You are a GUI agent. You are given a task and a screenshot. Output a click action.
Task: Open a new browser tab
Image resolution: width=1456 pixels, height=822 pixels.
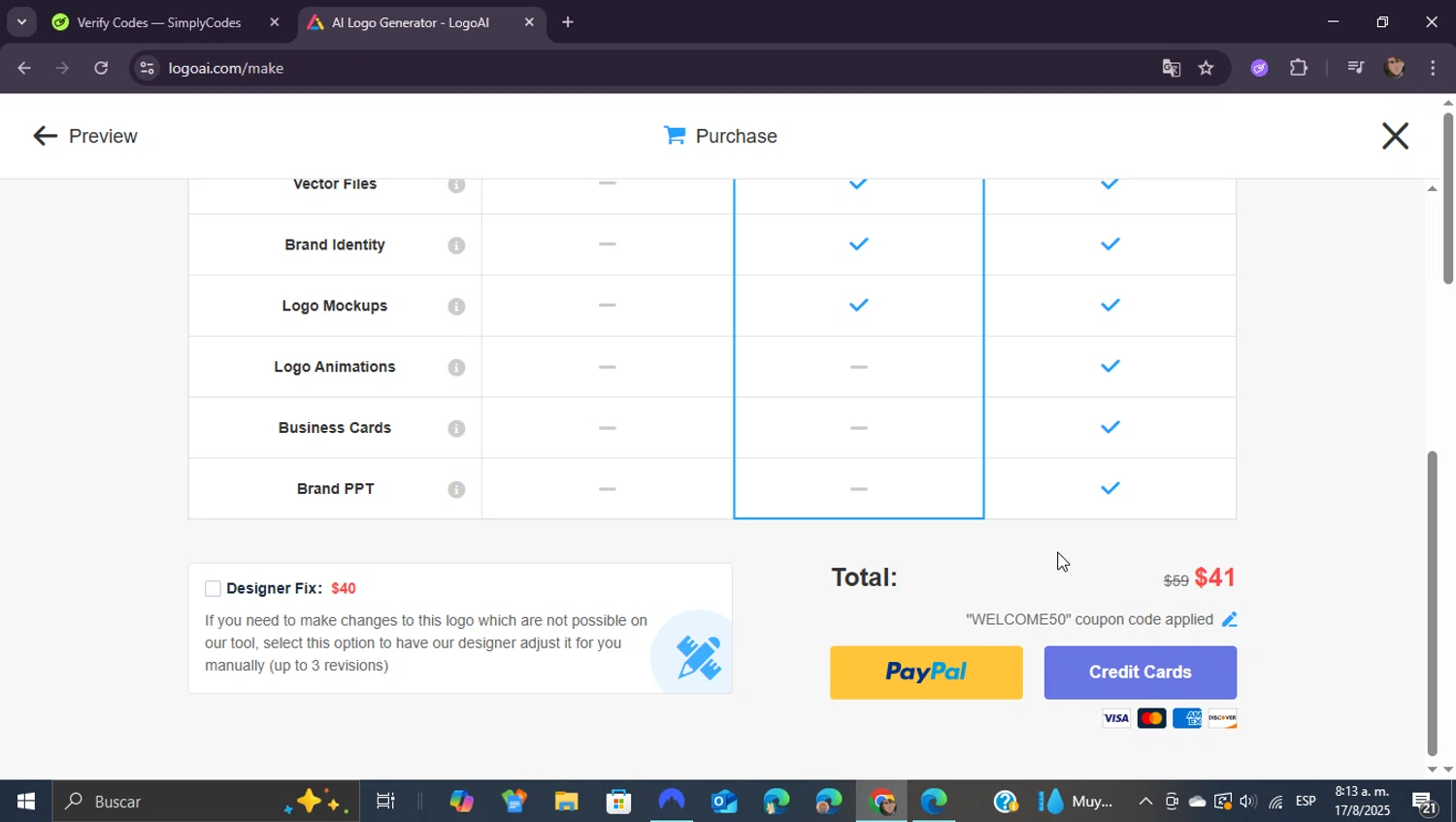[x=568, y=21]
